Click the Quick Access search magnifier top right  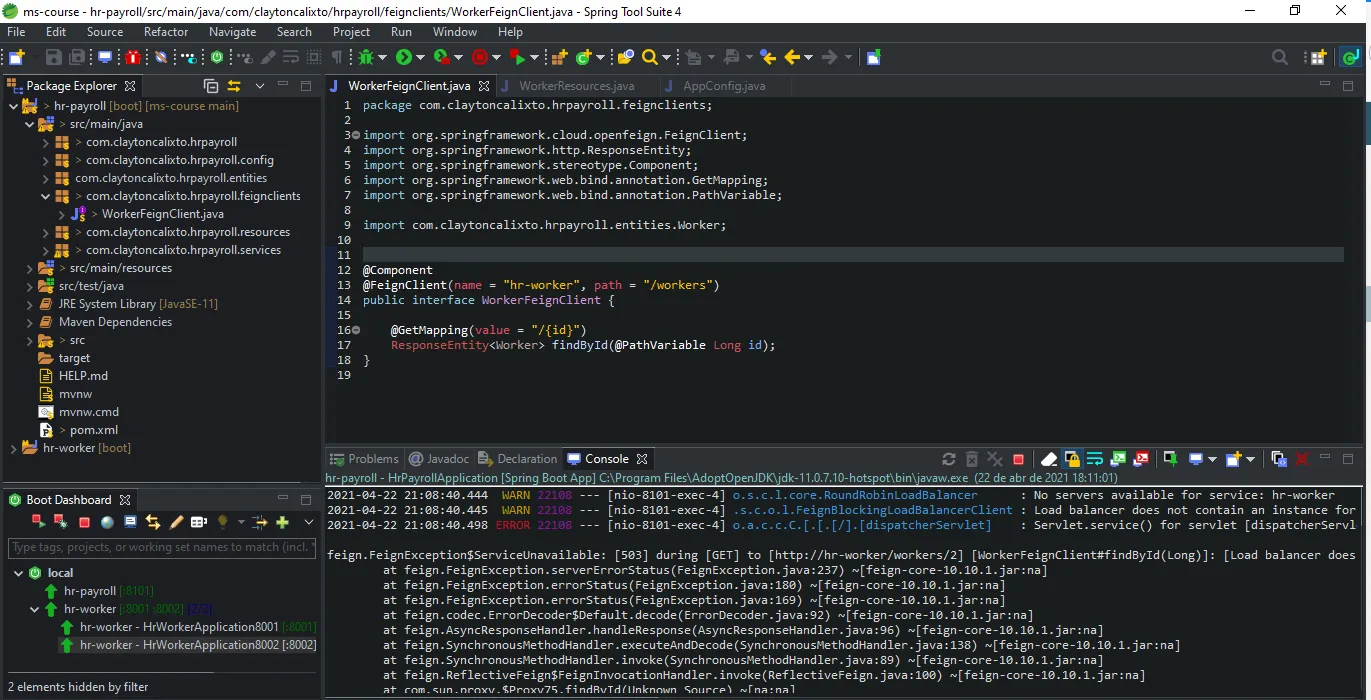(1280, 57)
